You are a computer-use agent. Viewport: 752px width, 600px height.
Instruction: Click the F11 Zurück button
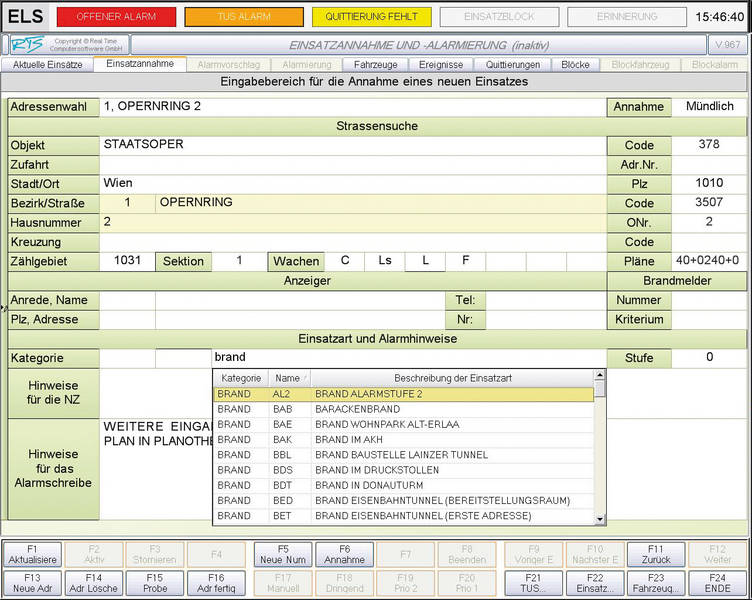tap(656, 554)
